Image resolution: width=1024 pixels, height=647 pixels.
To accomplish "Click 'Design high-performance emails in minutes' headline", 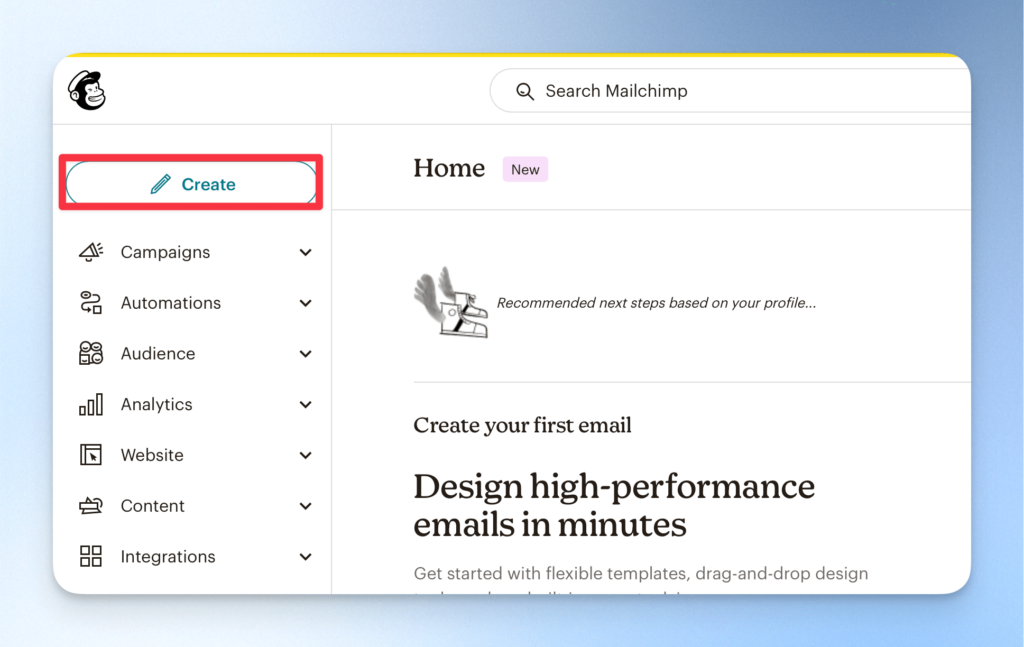I will 614,505.
